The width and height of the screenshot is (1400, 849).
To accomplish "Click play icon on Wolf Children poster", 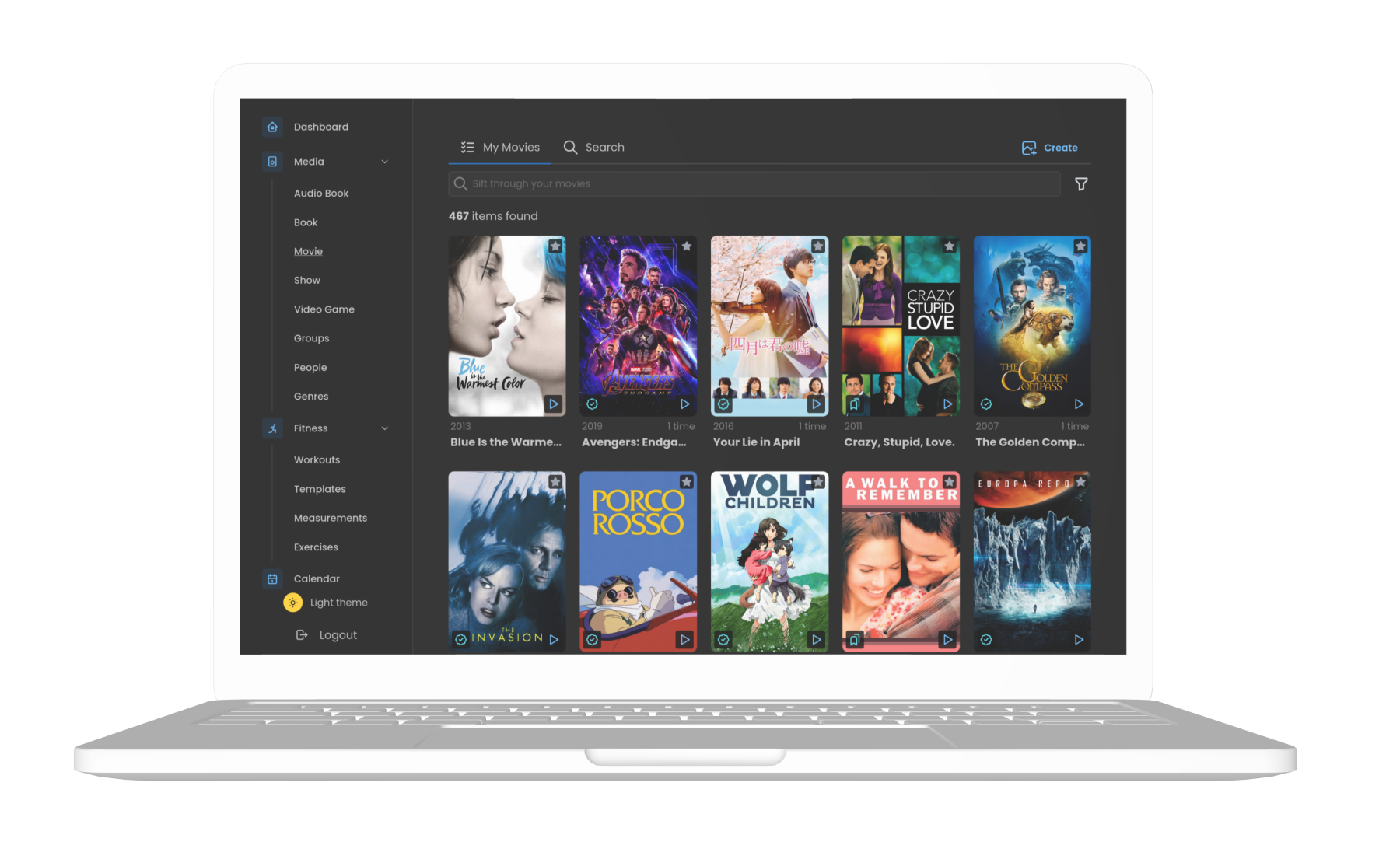I will [817, 640].
